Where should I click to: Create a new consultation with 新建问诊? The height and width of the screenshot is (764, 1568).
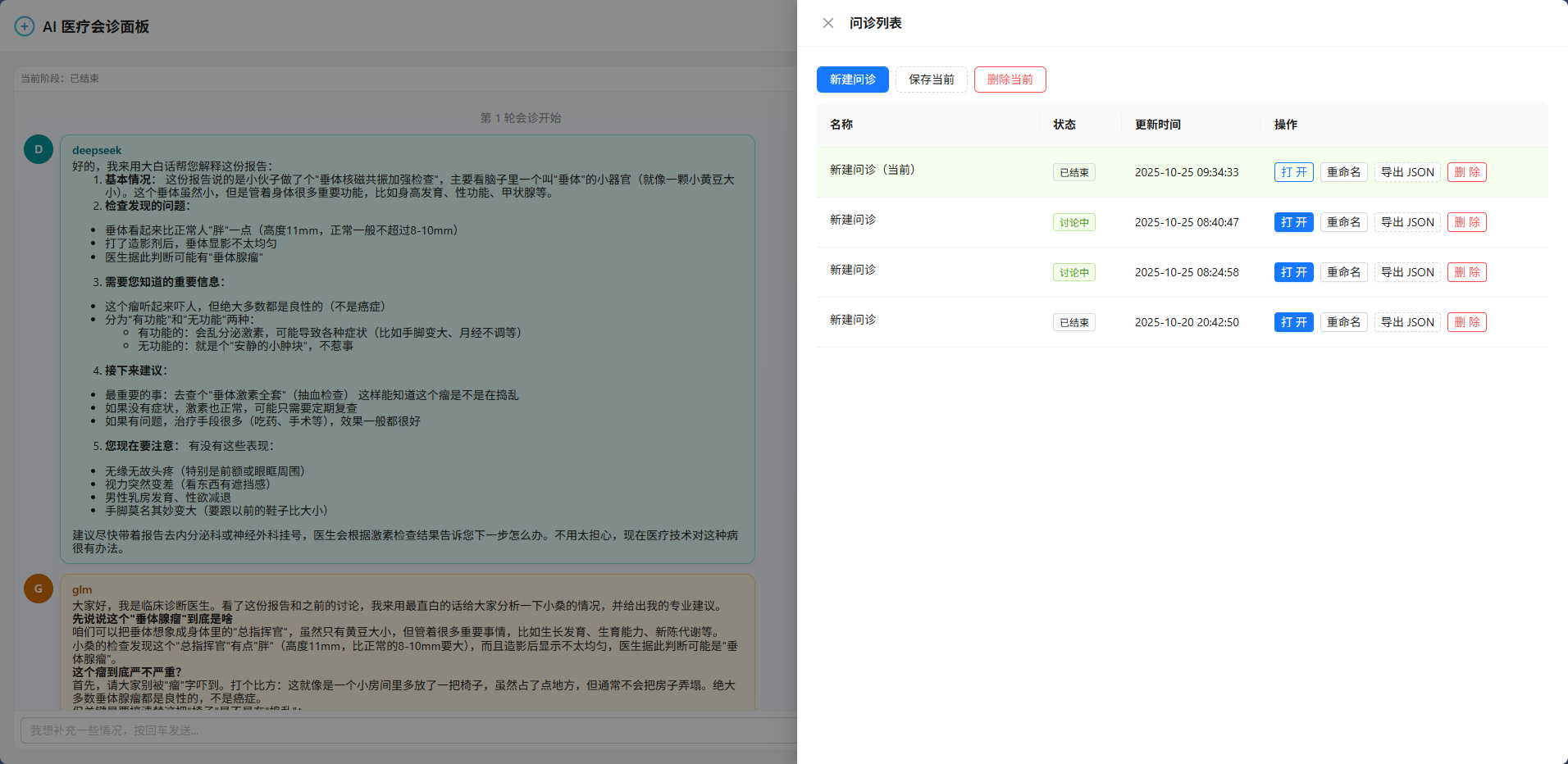(852, 80)
